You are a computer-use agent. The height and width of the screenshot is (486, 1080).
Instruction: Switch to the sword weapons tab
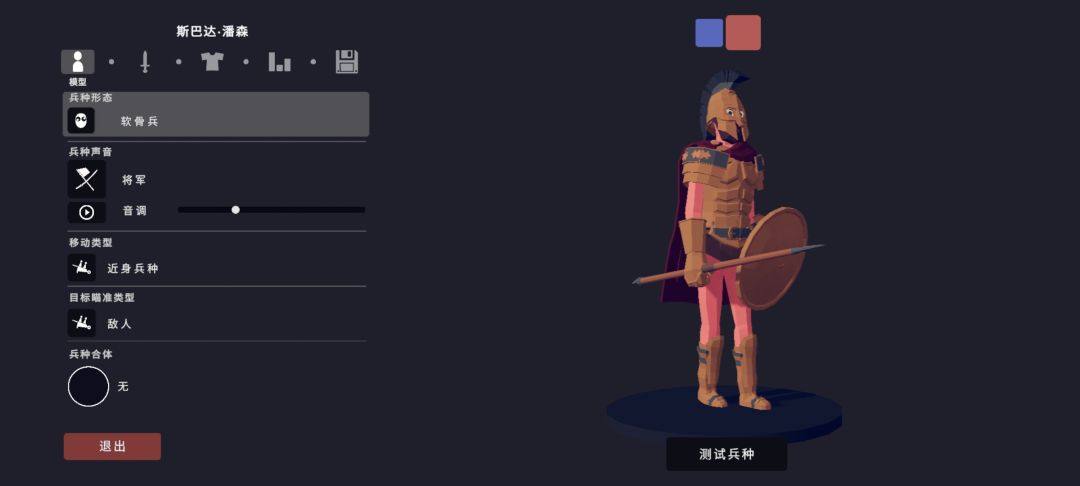(145, 62)
